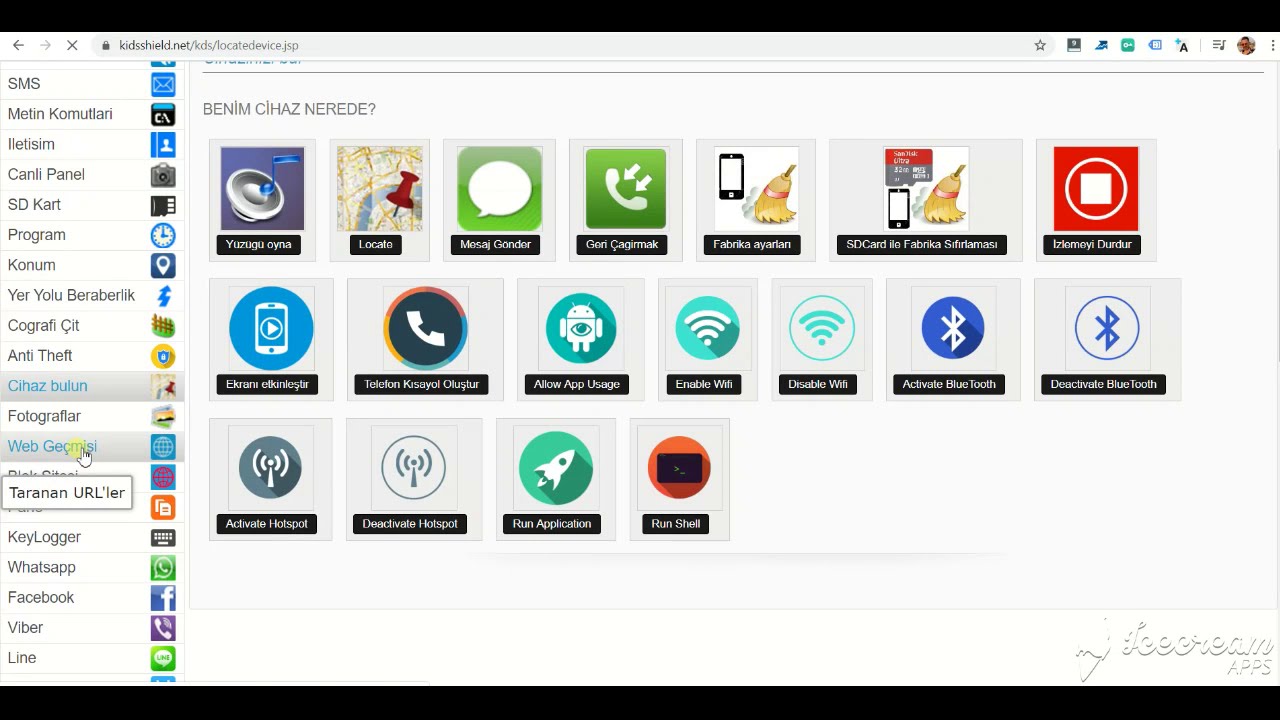Click the SDCard factory reset icon
Screen dimensions: 1280x720
926,188
